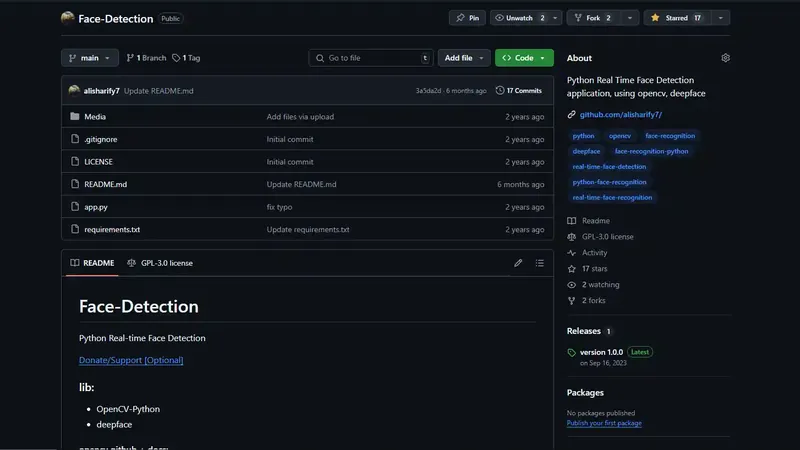800x450 pixels.
Task: Open the About settings gear icon
Action: pos(725,58)
